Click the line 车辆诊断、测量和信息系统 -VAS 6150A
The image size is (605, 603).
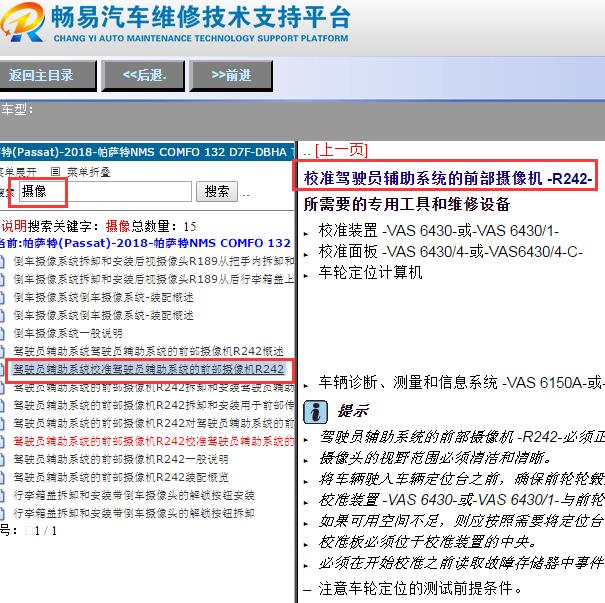461,383
